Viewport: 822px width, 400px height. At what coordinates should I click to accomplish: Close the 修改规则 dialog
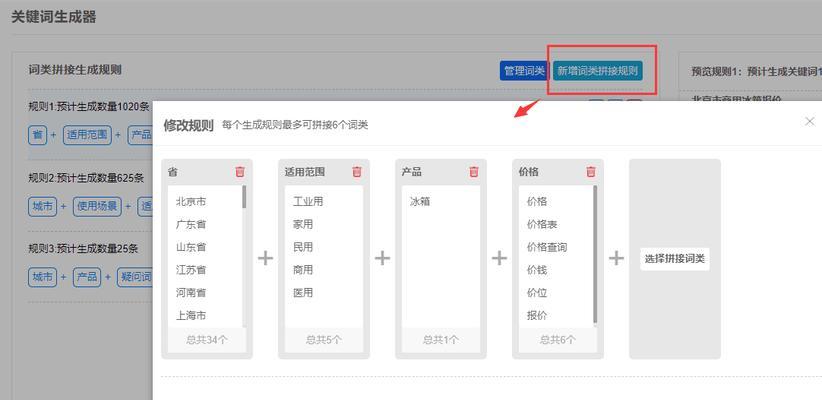809,122
